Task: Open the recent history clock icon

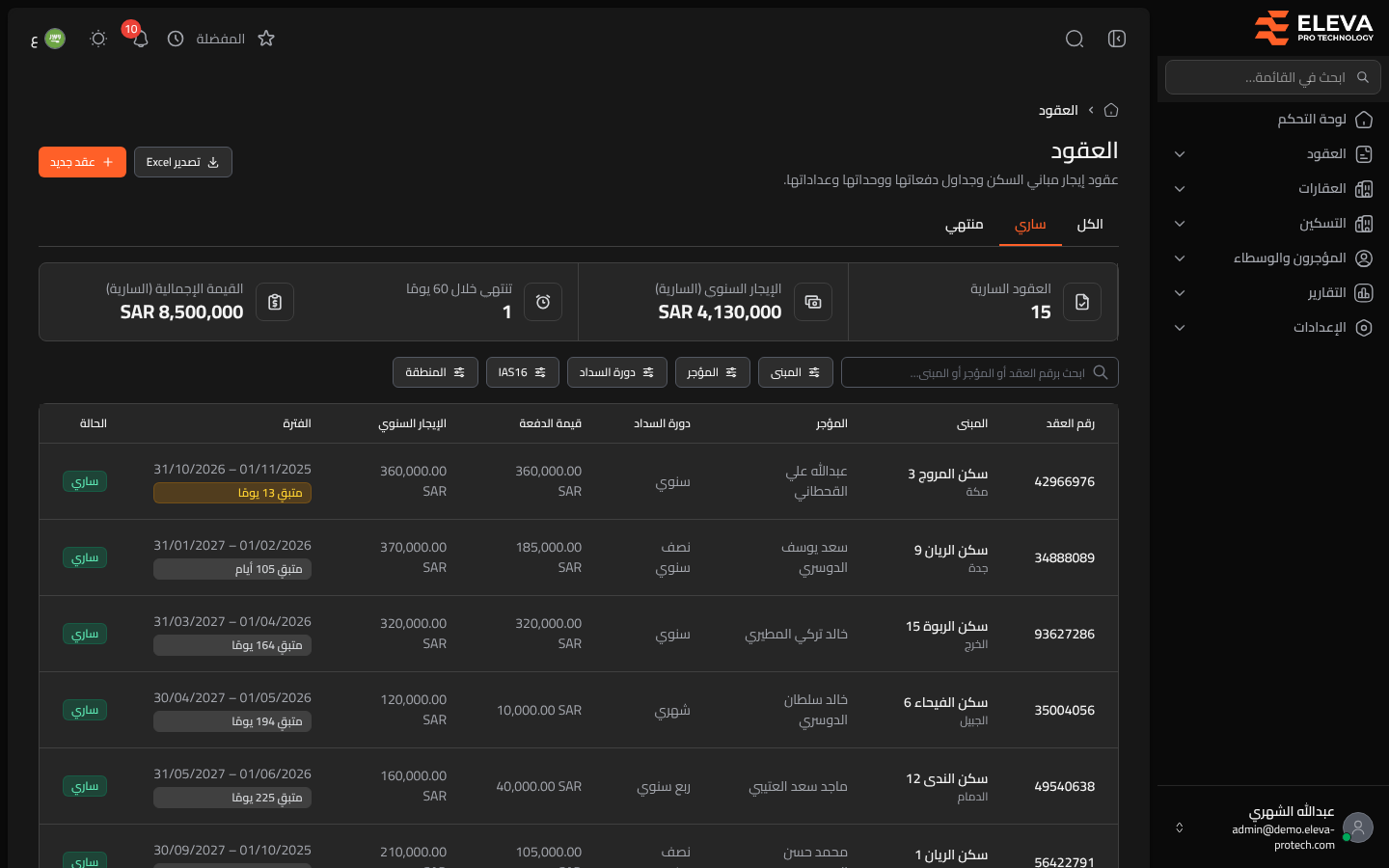Action: (176, 39)
